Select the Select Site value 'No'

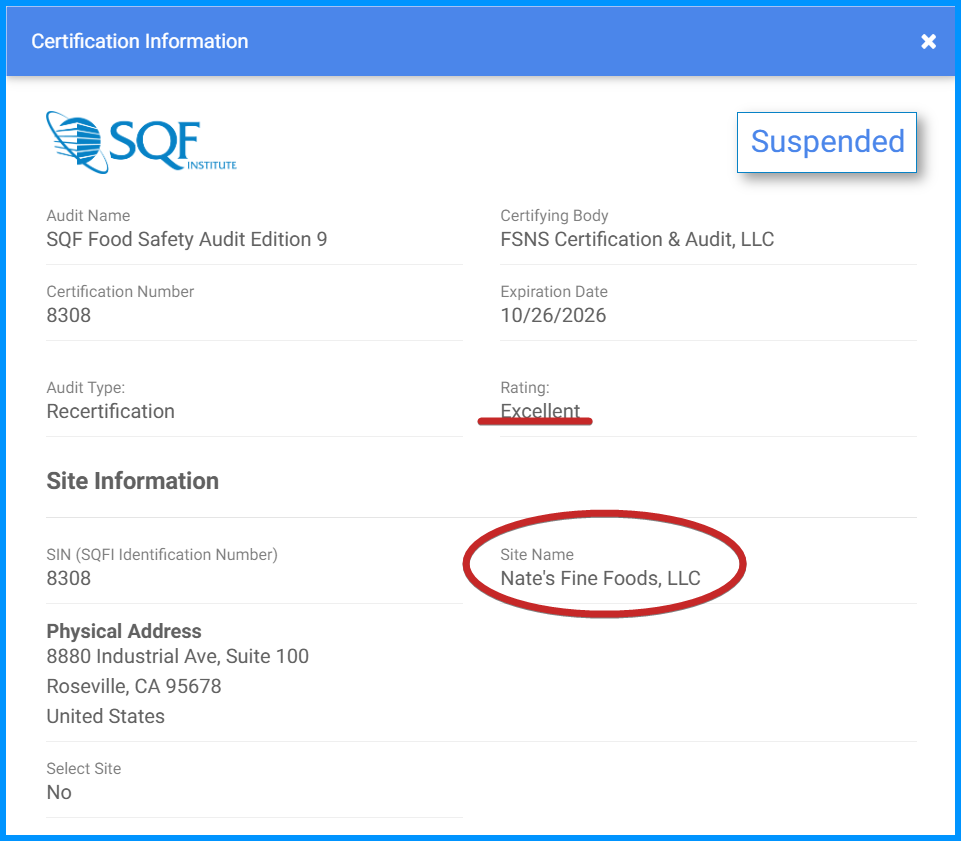coord(59,793)
